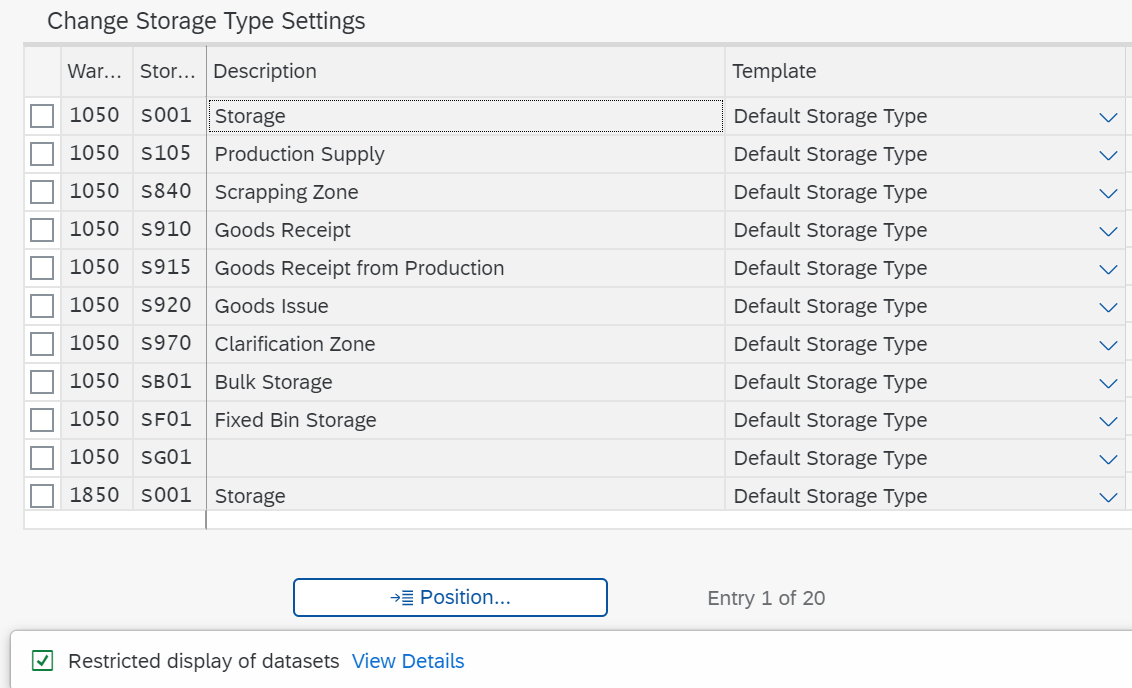The width and height of the screenshot is (1132, 688).
Task: Select the SG01 row checkbox
Action: [x=42, y=458]
